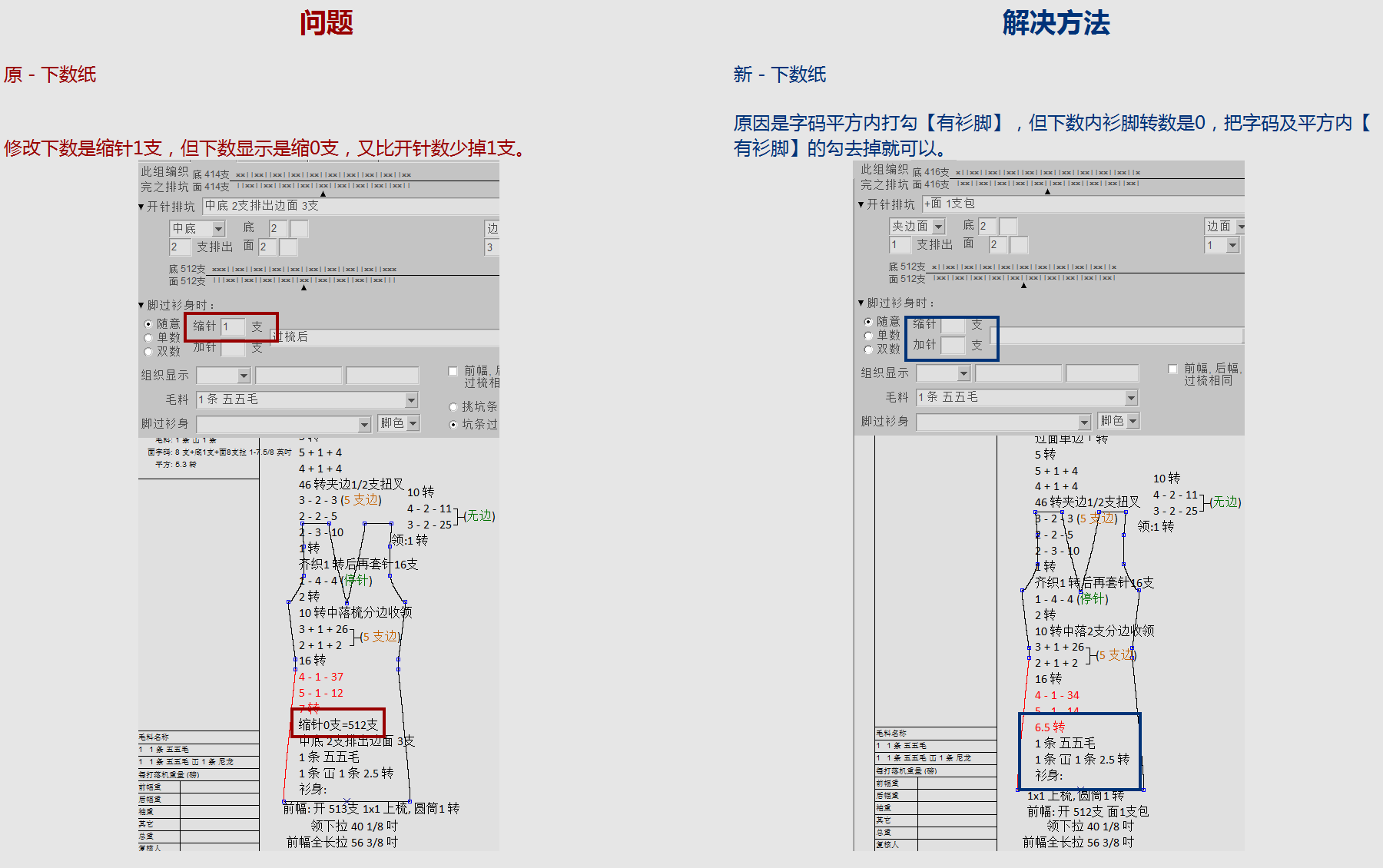Click '前幅:开 512支 面1支包' text in right pattern

coord(1088,812)
